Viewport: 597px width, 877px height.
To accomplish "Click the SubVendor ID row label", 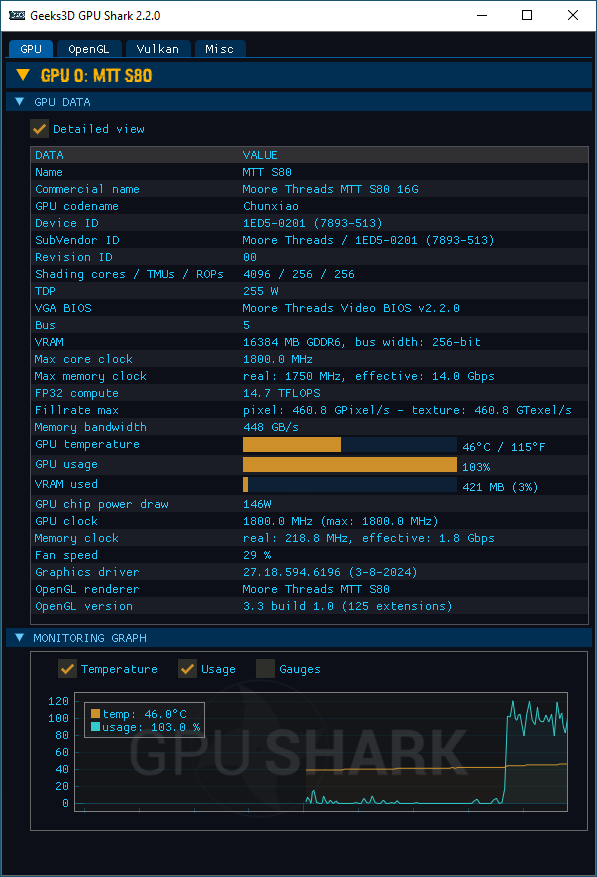I will 77,240.
